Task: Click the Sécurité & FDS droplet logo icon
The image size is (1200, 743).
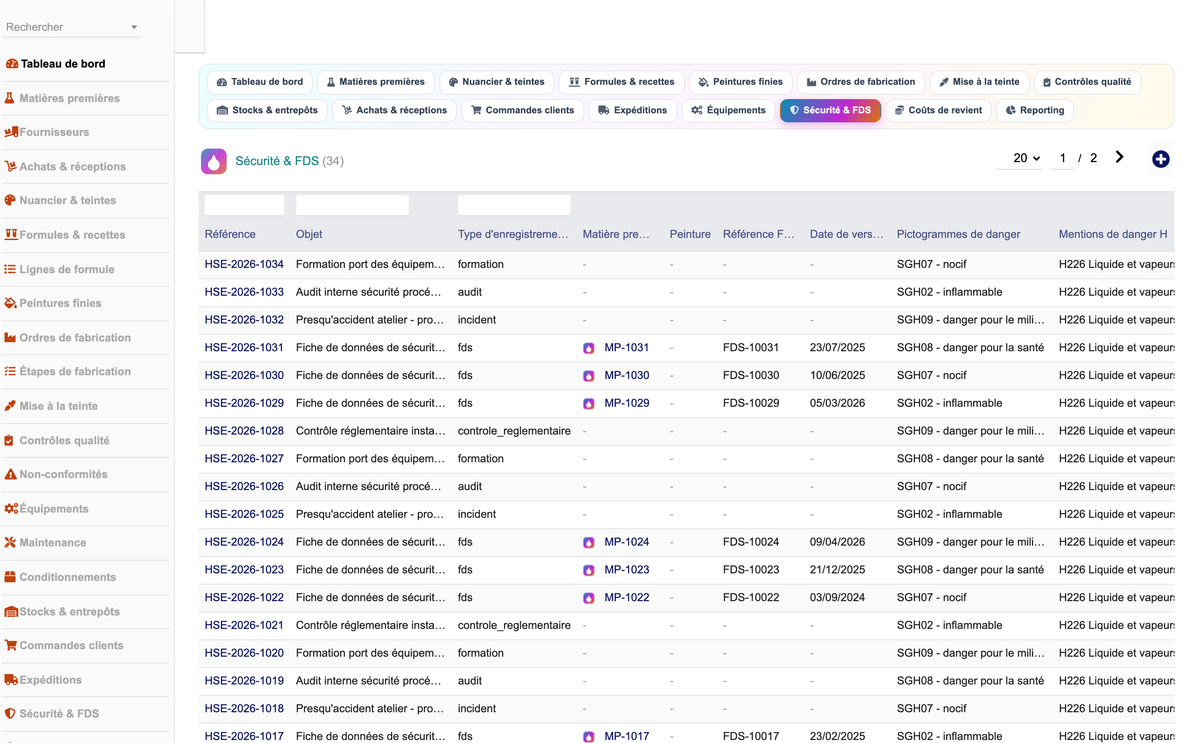Action: coord(214,161)
